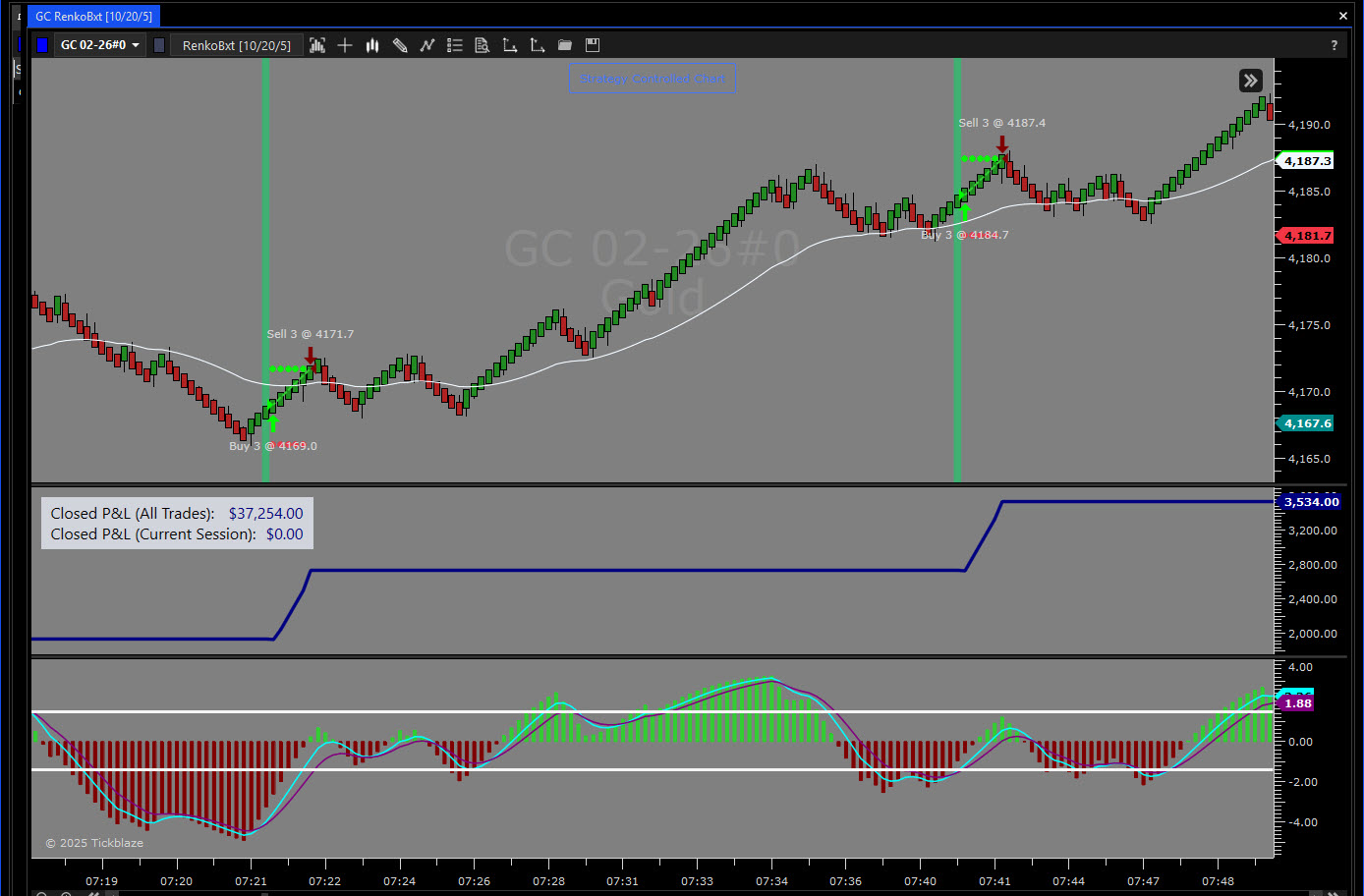
Task: Open the GC 02-26#0 symbol dropdown
Action: [x=99, y=45]
